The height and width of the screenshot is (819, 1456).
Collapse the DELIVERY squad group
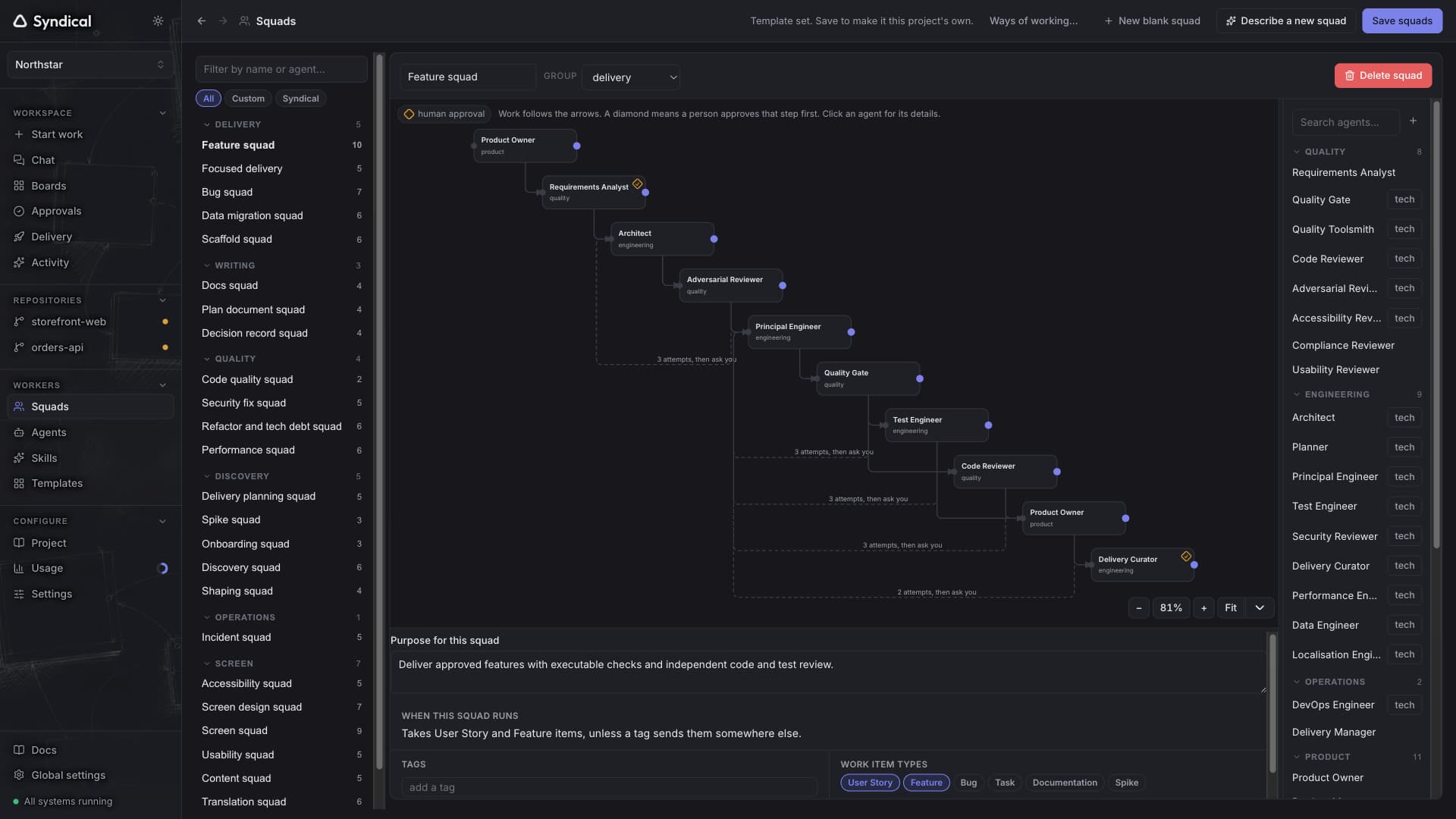[x=206, y=124]
